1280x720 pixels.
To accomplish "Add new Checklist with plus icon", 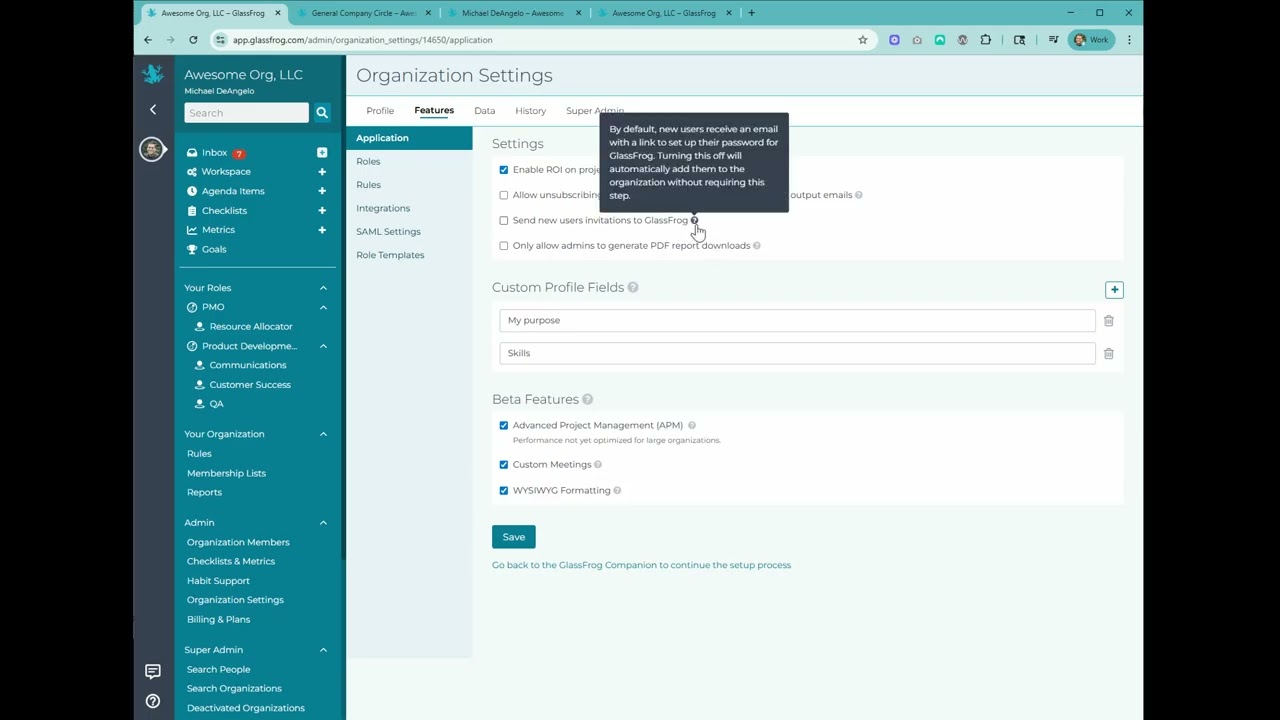I will point(322,211).
